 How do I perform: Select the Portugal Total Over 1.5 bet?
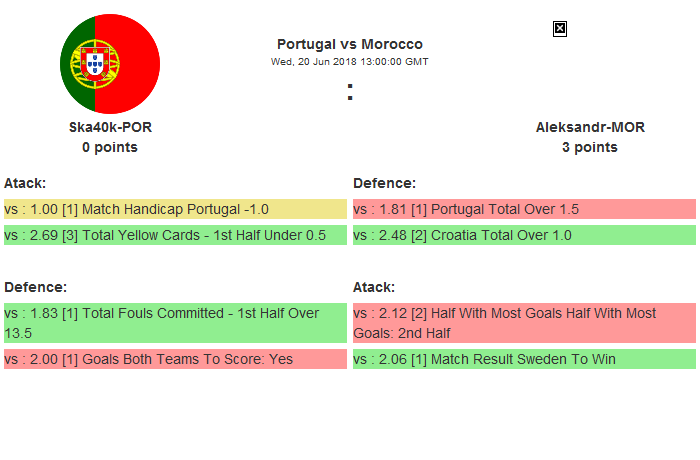524,209
